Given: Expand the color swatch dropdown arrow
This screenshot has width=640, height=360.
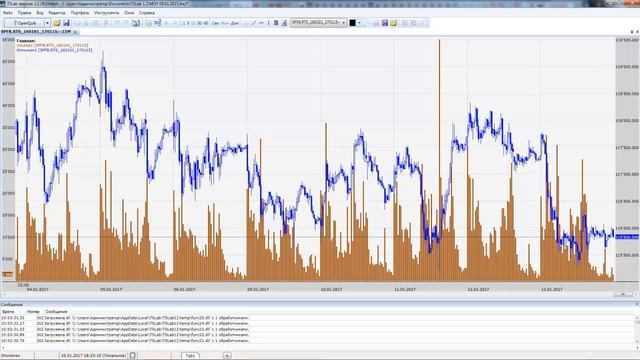Looking at the screenshot, I should 359,23.
